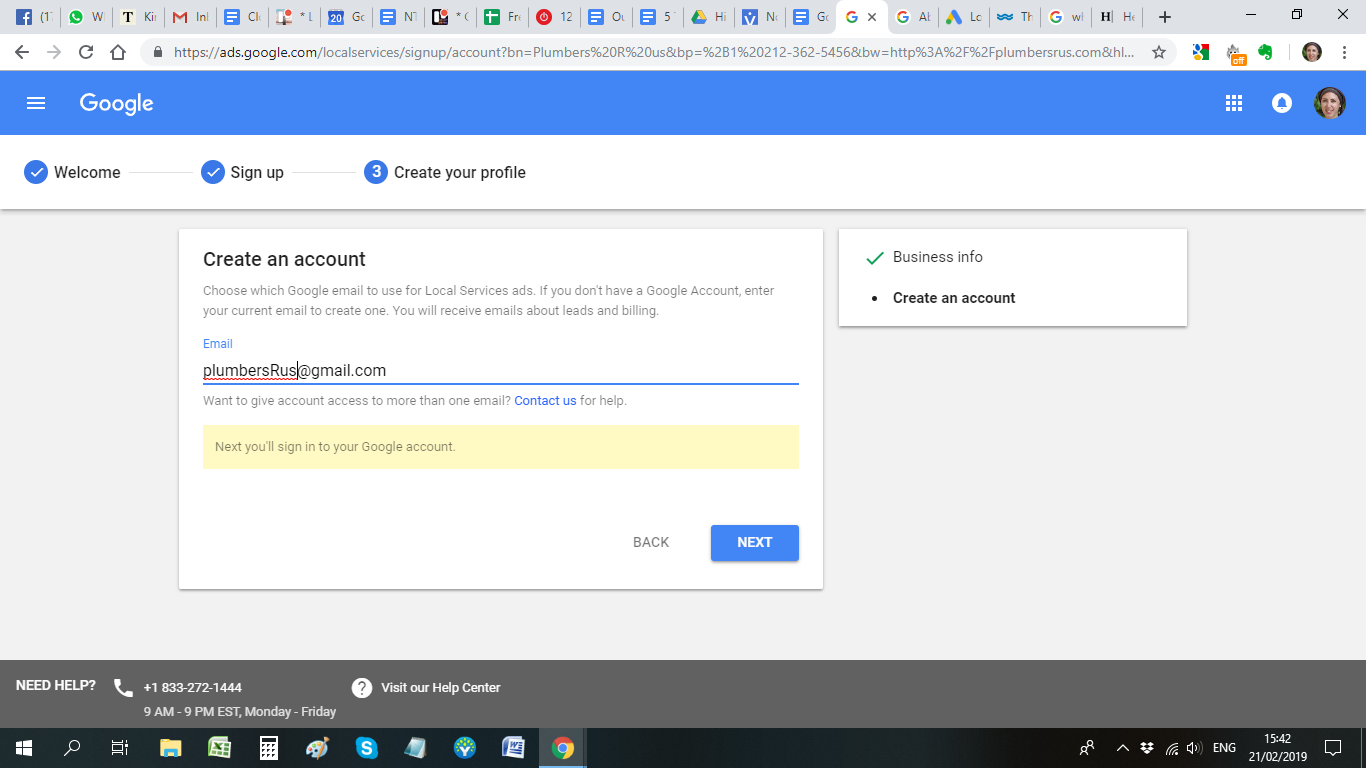Open the People icon on the taskbar
The width and height of the screenshot is (1366, 768).
tap(1087, 748)
